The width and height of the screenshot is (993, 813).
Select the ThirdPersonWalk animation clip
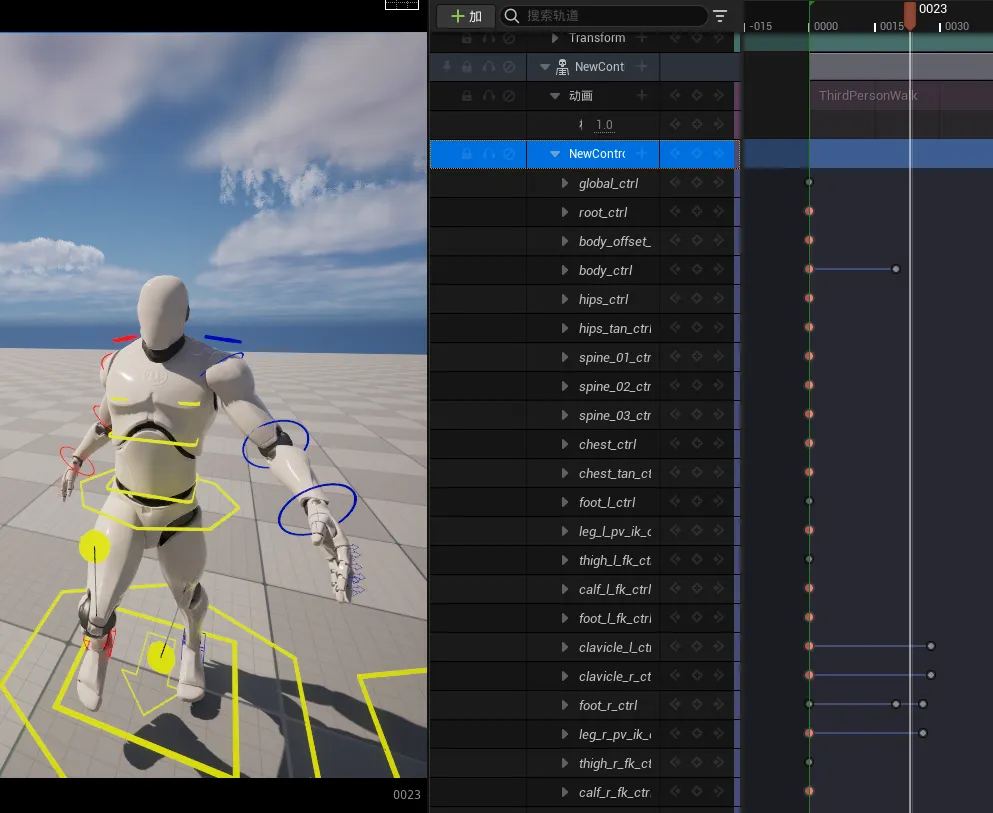868,96
